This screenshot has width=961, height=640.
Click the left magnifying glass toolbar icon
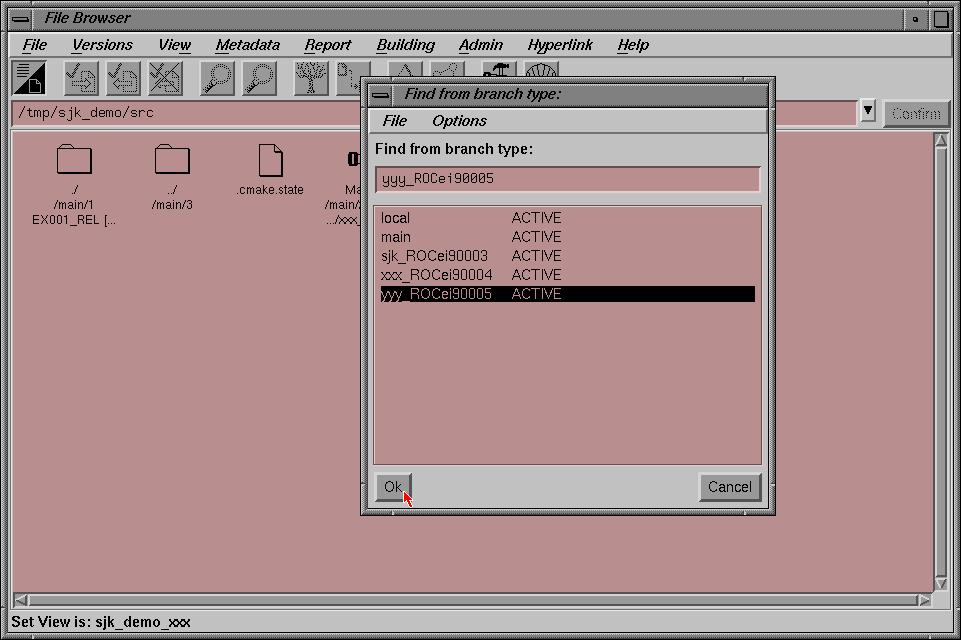(217, 79)
